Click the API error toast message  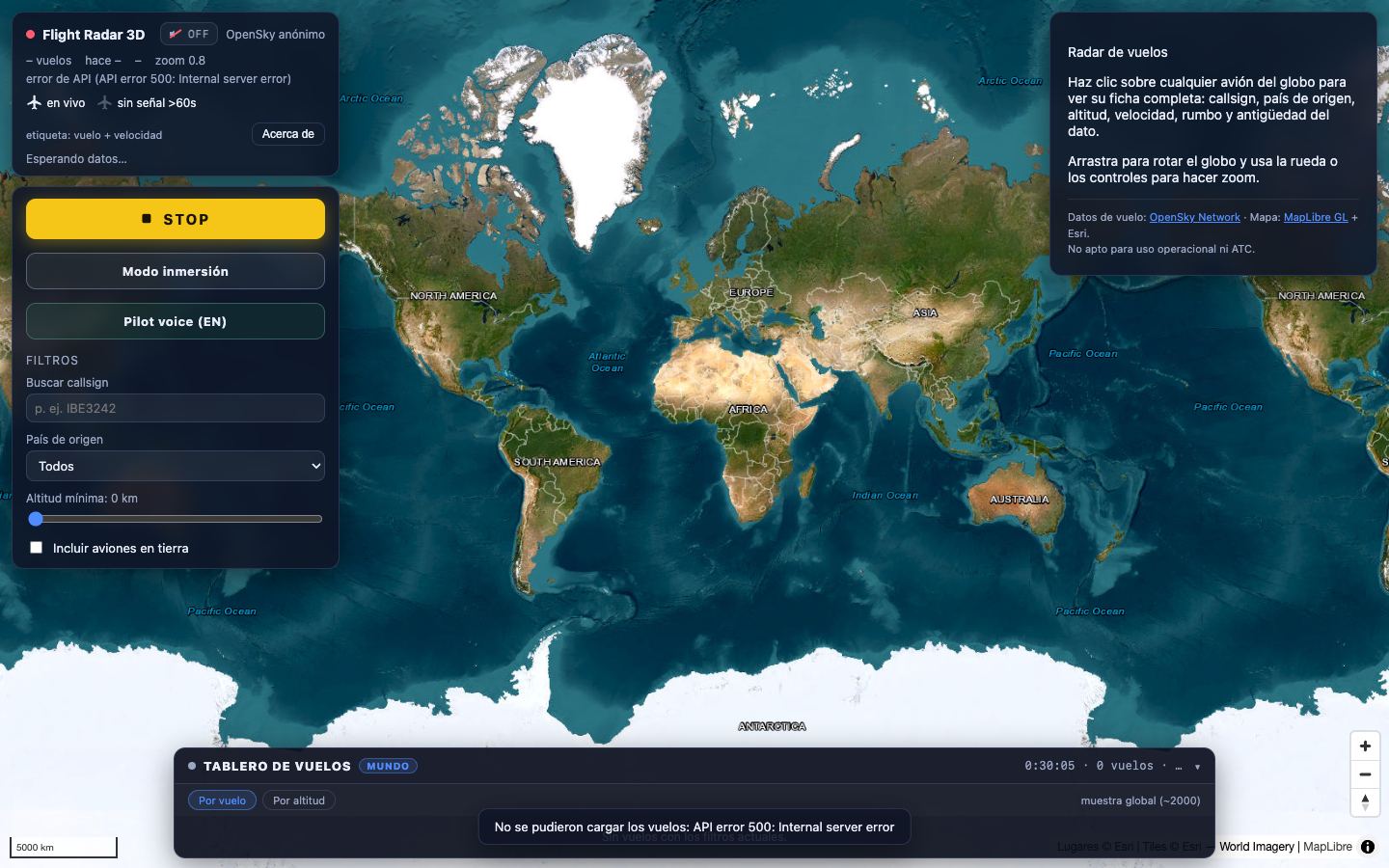(x=694, y=827)
